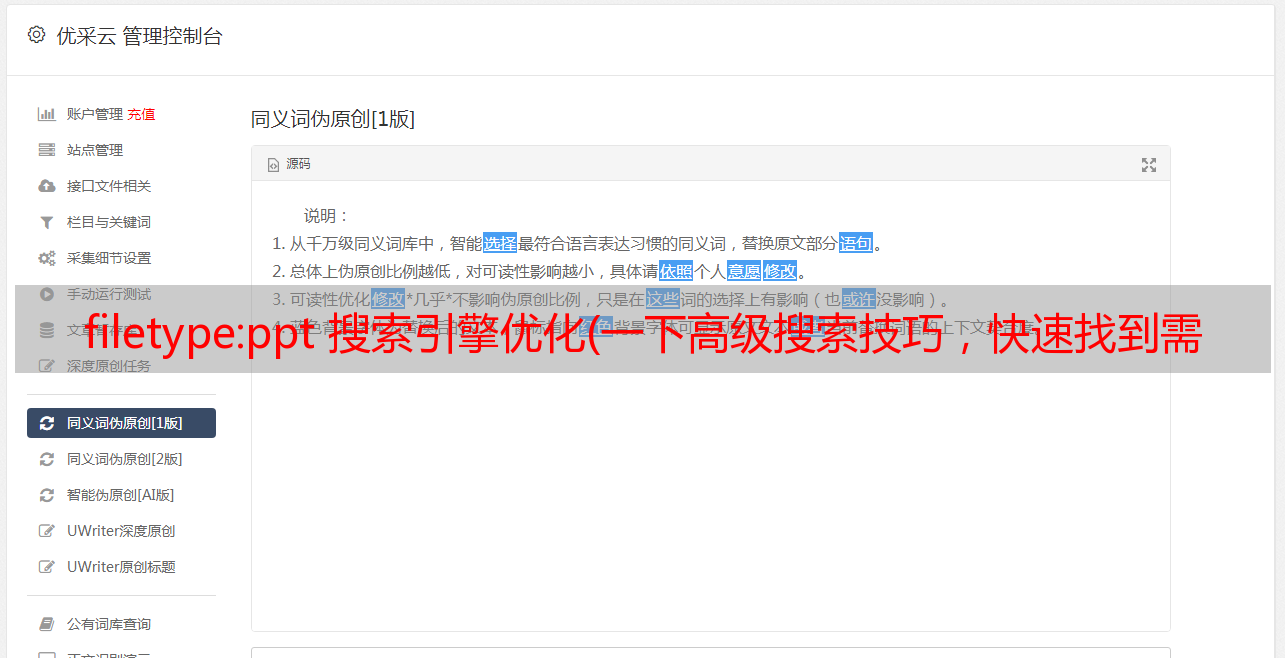1285x658 pixels.
Task: Click the 站点管理 server icon
Action: tap(46, 150)
